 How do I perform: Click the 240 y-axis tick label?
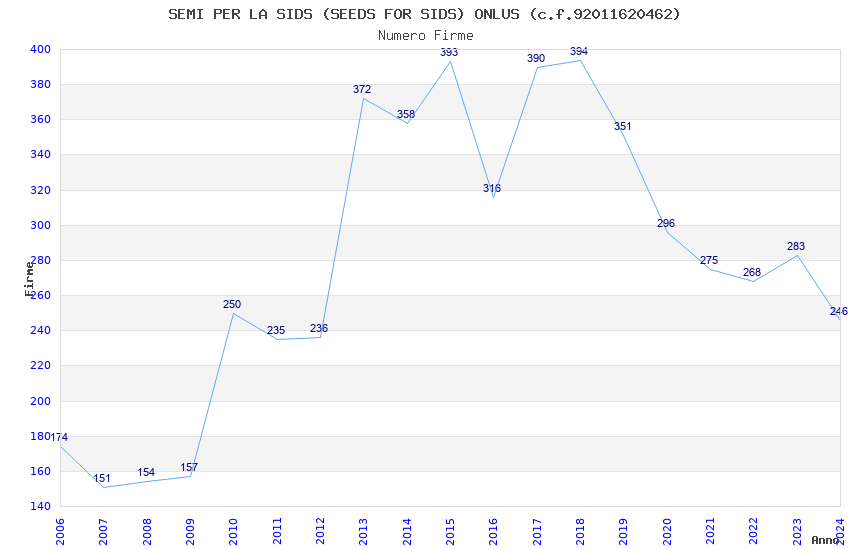[40, 330]
